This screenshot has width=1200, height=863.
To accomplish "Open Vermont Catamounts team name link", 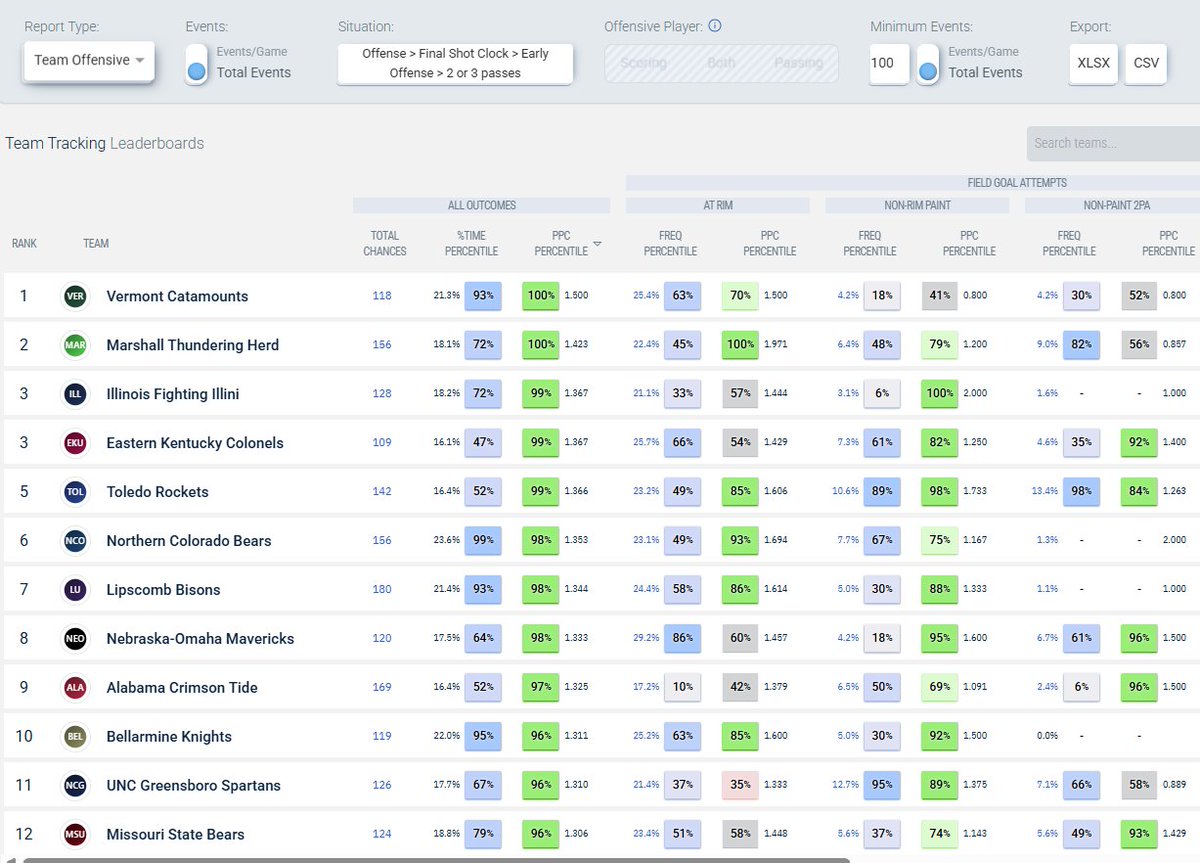I will pyautogui.click(x=177, y=296).
